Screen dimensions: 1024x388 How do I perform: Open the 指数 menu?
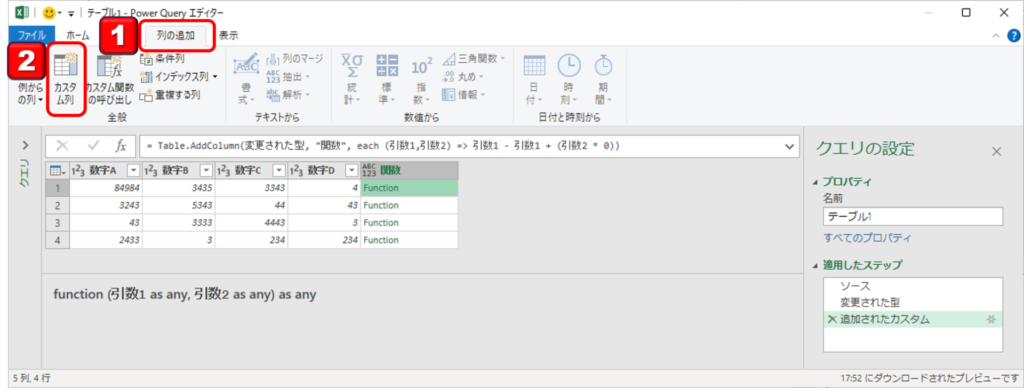tap(422, 80)
